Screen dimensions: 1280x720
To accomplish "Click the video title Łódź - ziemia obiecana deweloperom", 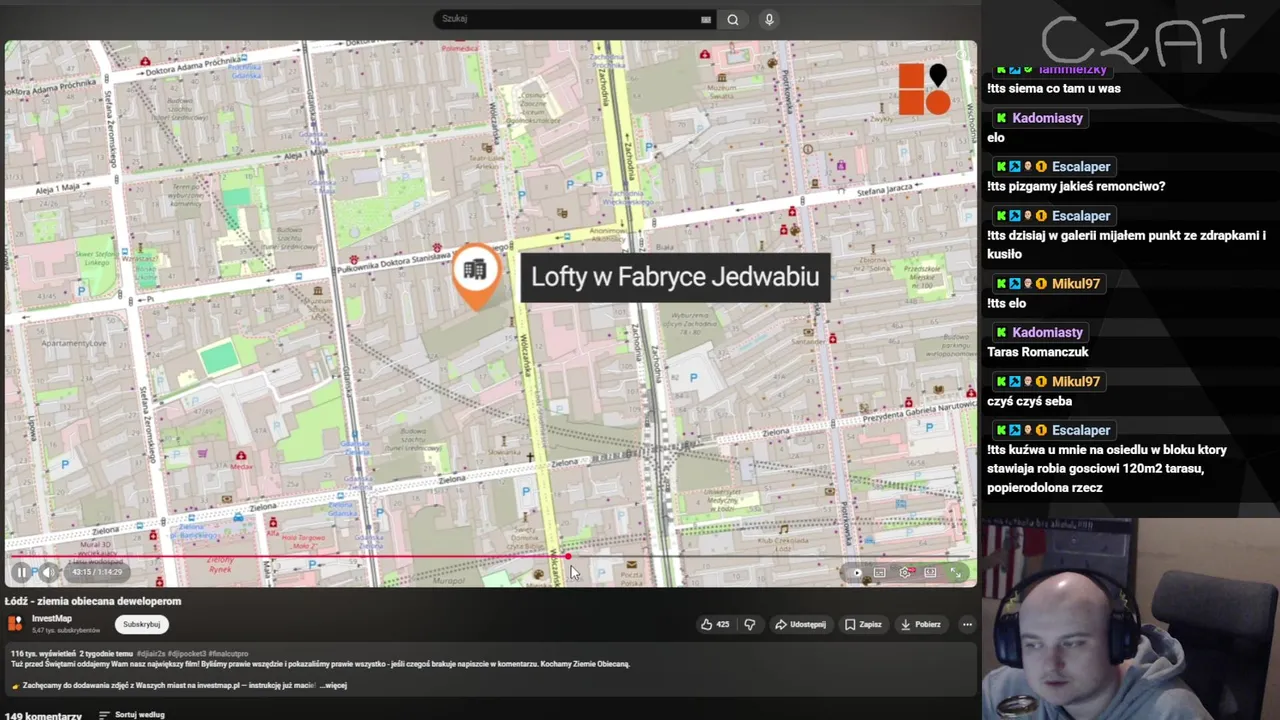I will coord(93,601).
